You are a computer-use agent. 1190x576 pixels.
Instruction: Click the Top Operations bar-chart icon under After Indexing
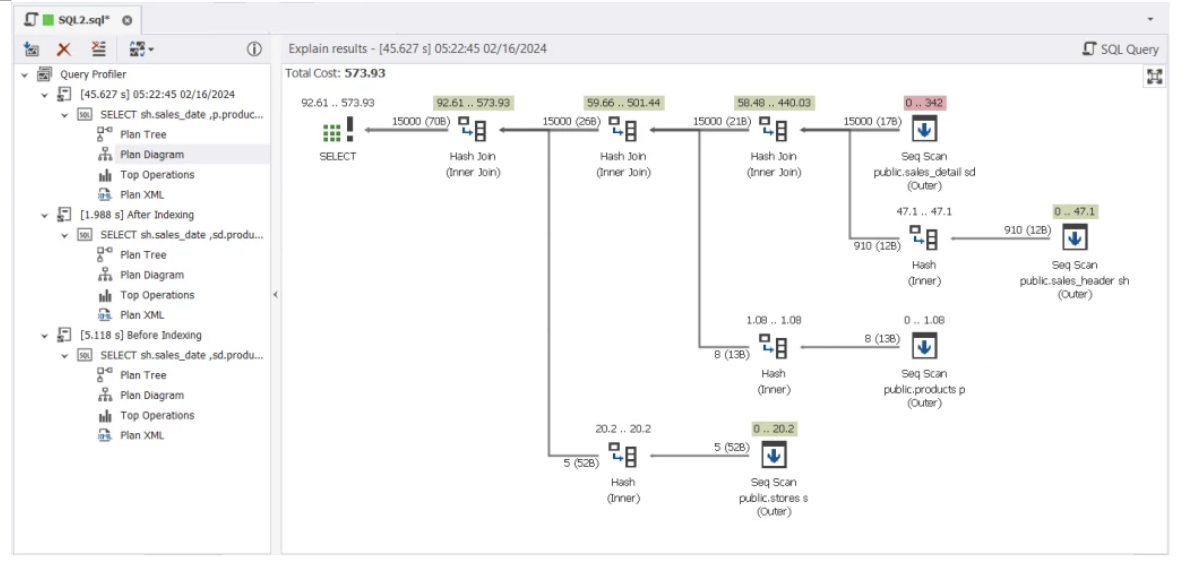tap(105, 295)
